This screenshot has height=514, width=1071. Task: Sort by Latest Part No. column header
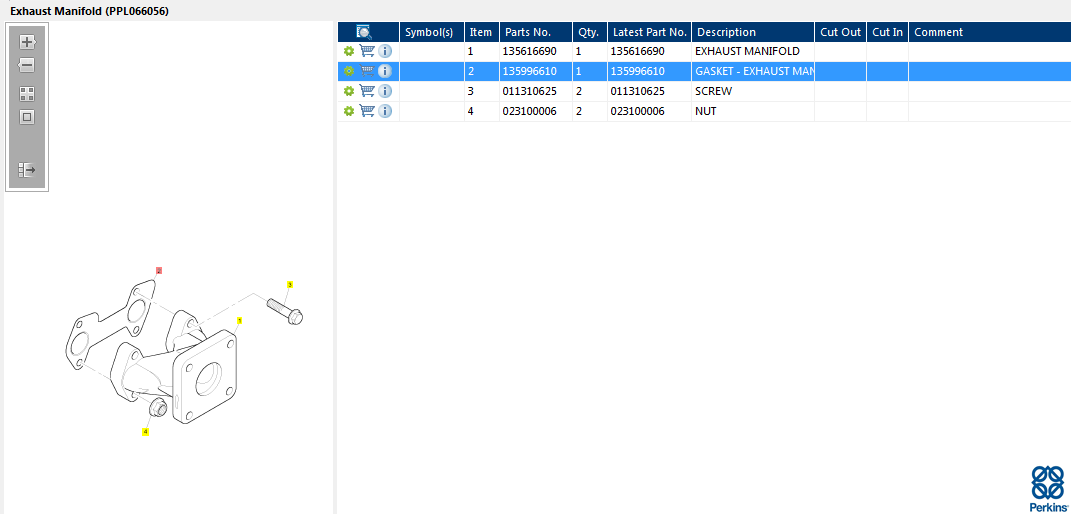pos(649,32)
